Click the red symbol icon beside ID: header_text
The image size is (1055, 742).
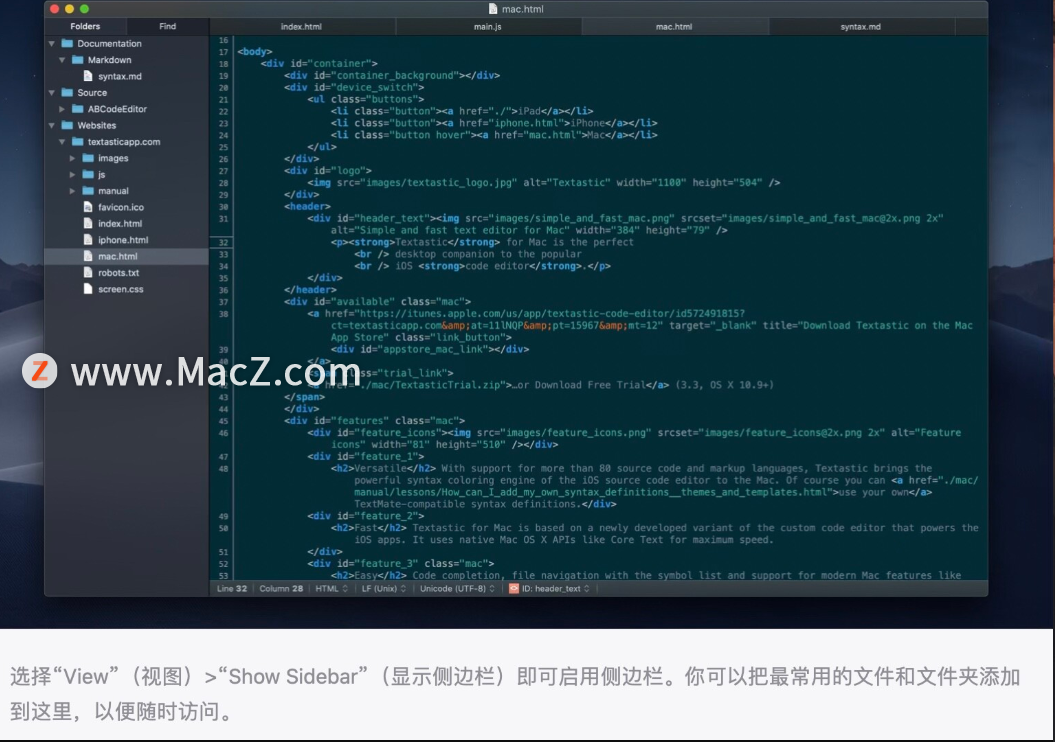tap(514, 589)
